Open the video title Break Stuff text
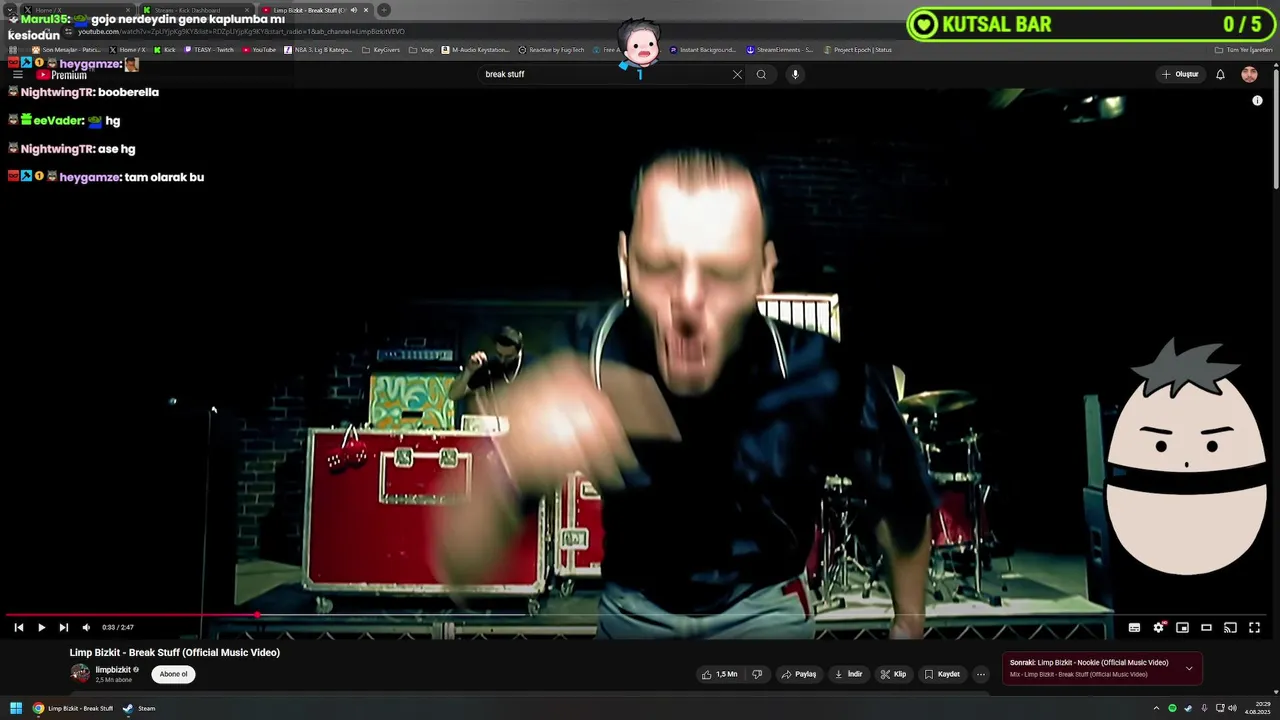The image size is (1280, 720). 175,653
